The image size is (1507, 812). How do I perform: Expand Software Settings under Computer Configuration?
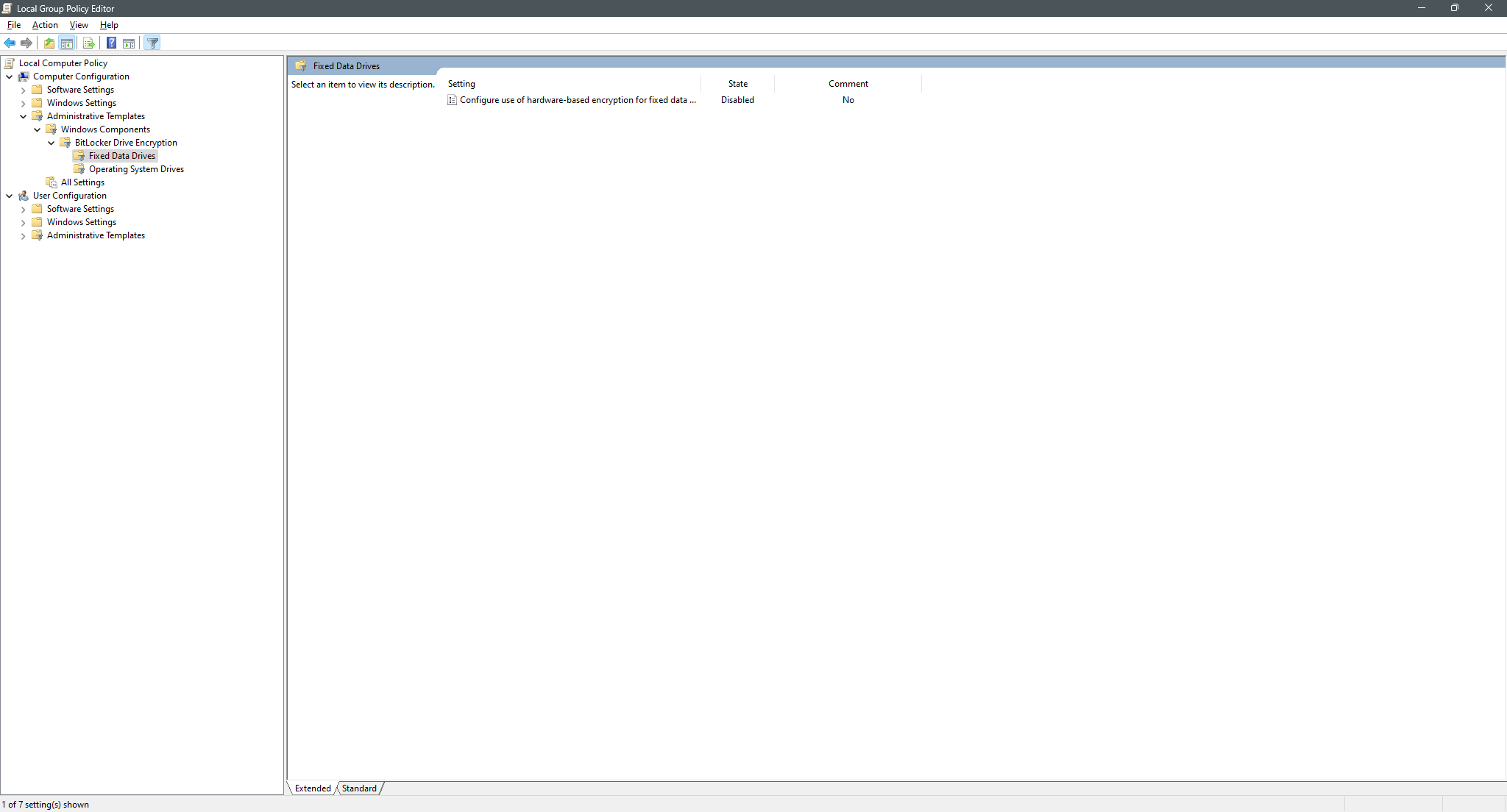pos(24,90)
